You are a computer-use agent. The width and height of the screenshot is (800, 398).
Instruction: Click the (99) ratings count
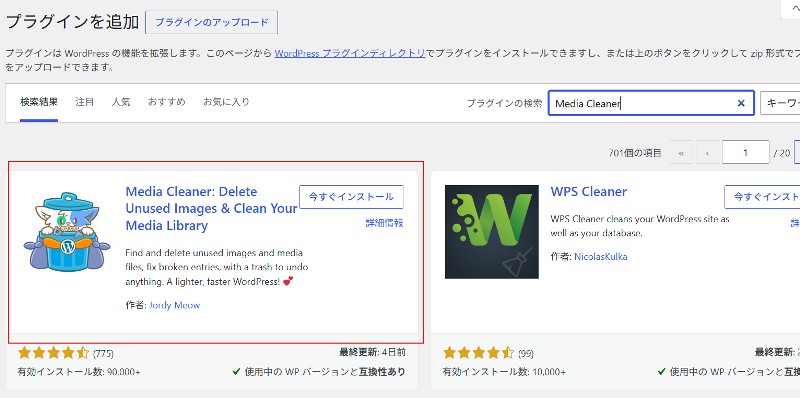coord(526,354)
